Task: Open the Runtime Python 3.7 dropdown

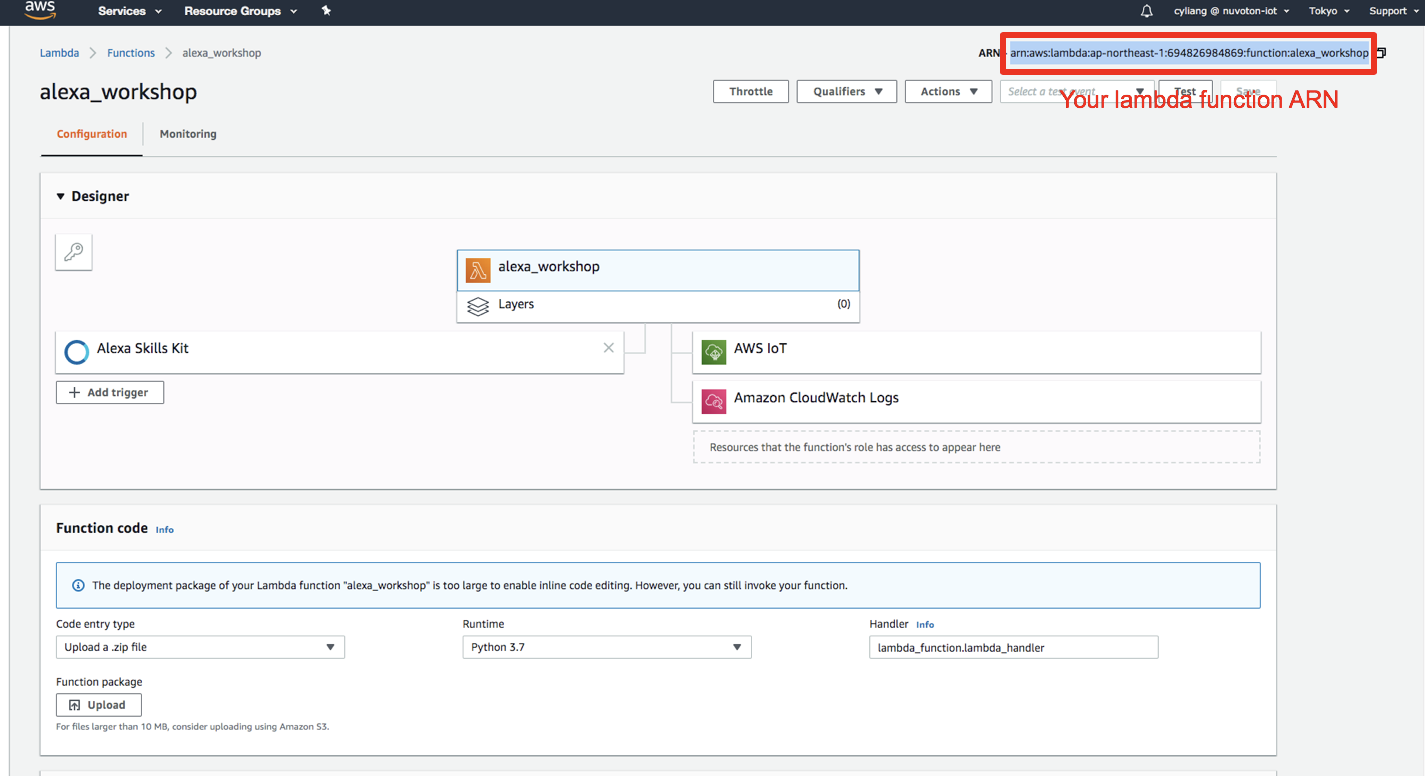Action: (x=607, y=647)
